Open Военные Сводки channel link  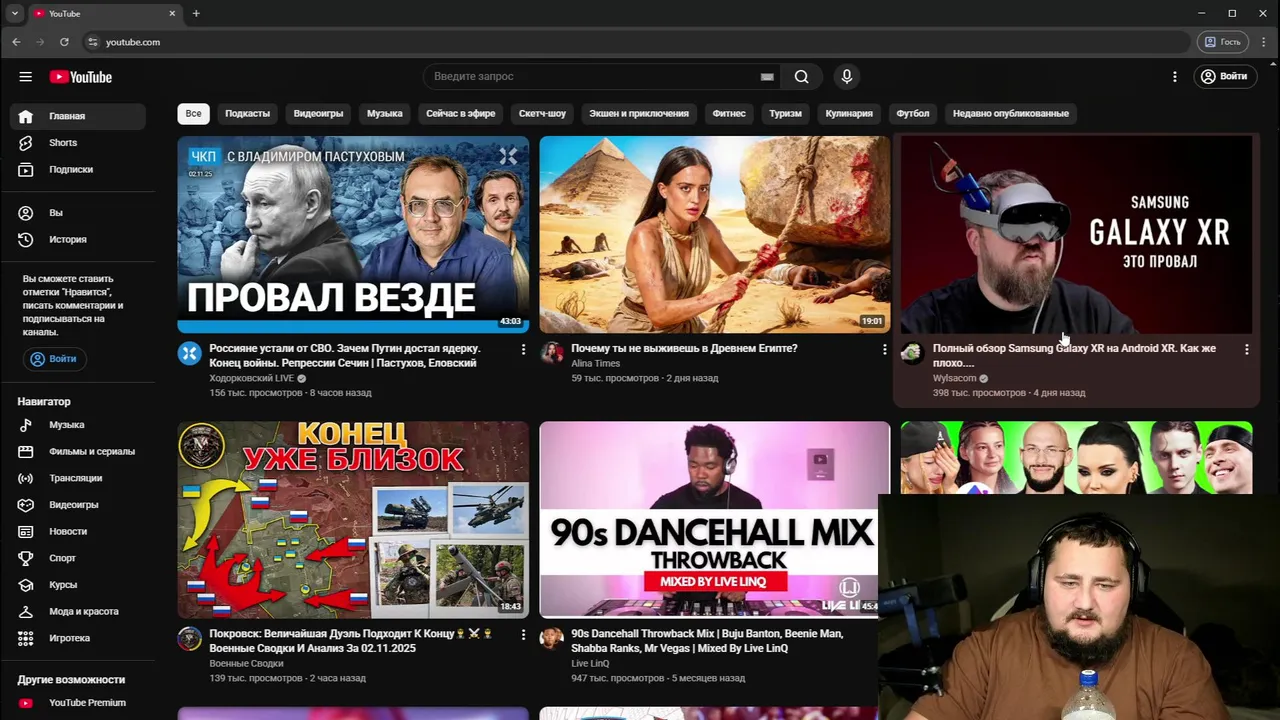pyautogui.click(x=246, y=664)
